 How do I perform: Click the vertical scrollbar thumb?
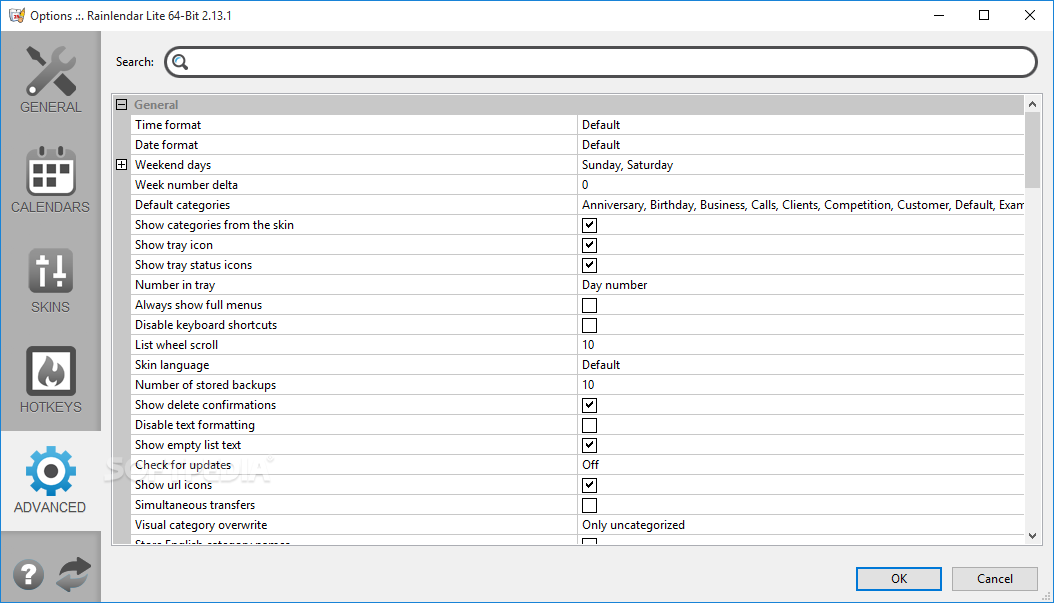point(1032,150)
